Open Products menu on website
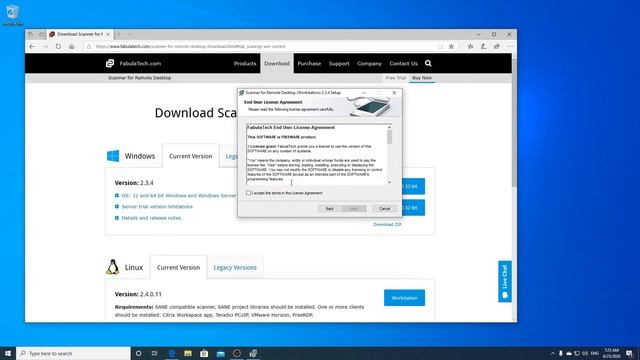The image size is (640, 360). [x=245, y=63]
